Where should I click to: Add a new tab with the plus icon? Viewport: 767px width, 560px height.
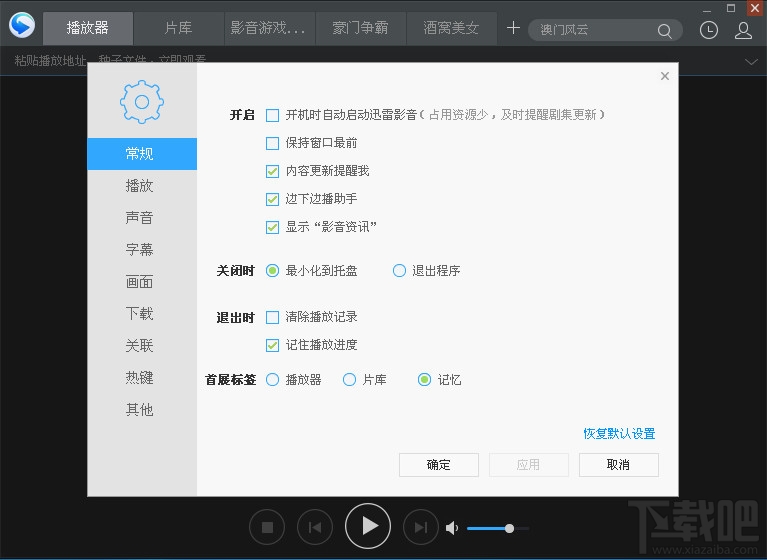[513, 28]
